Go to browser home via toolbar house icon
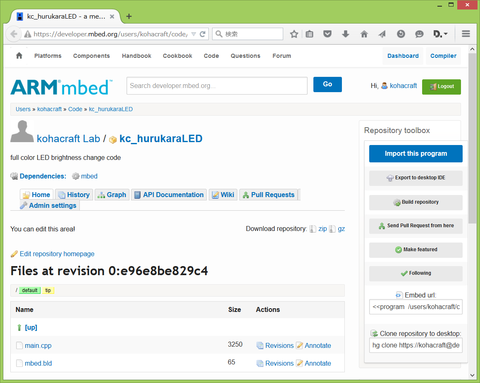Screen dimensions: 480x383 (x=364, y=34)
